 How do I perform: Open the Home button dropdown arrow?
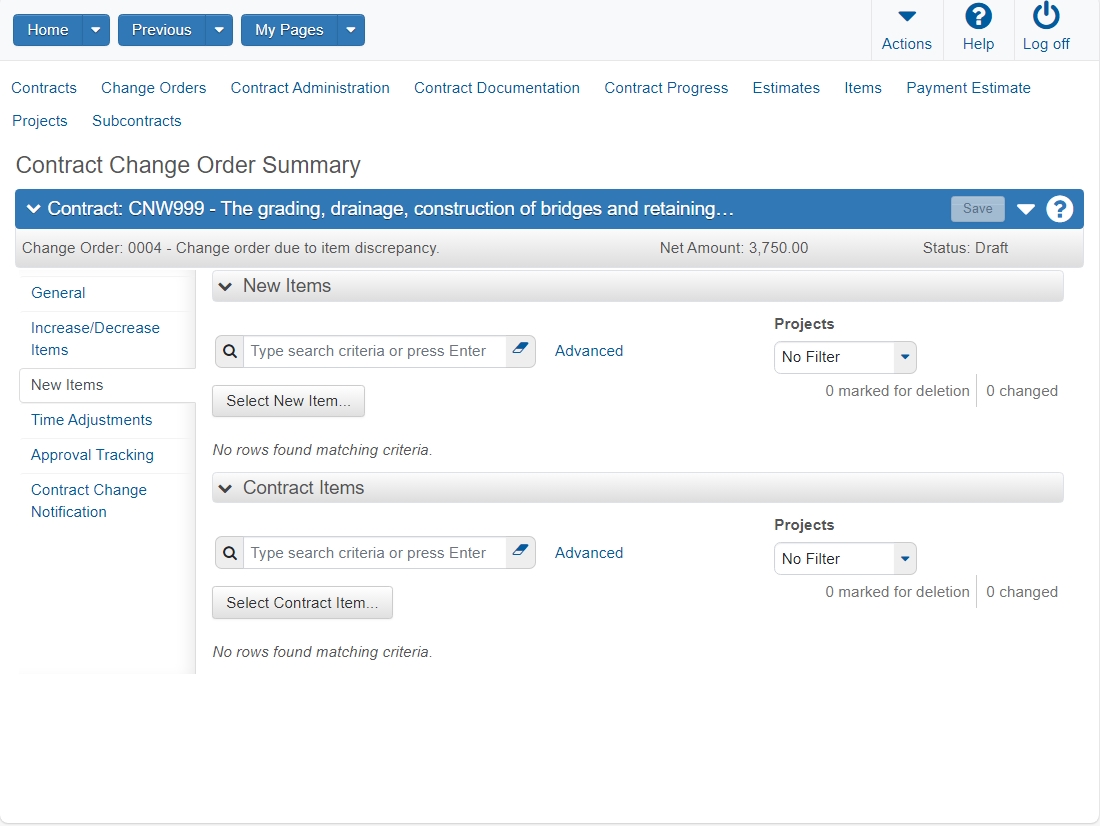click(x=96, y=30)
